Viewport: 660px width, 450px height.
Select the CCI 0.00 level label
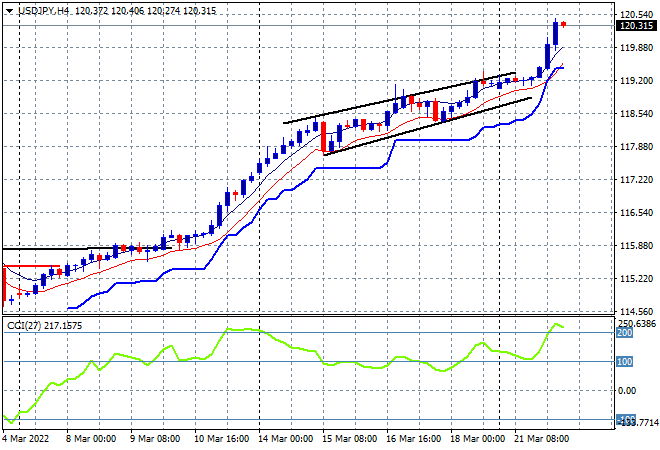tap(627, 391)
